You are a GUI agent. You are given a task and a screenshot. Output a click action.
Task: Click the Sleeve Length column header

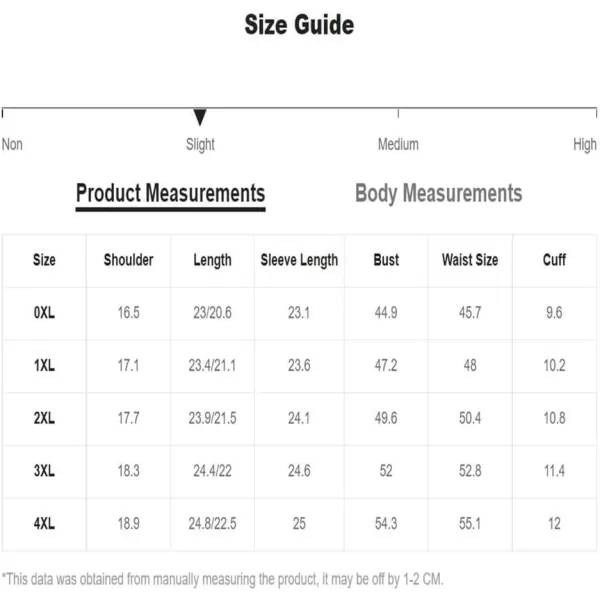coord(299,260)
